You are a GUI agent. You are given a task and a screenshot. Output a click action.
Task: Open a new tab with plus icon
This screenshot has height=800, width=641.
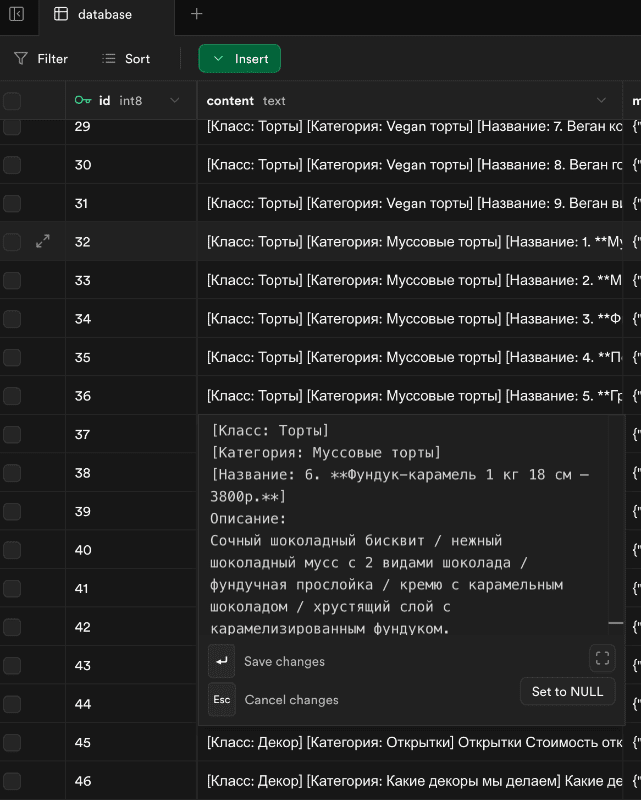[x=197, y=14]
